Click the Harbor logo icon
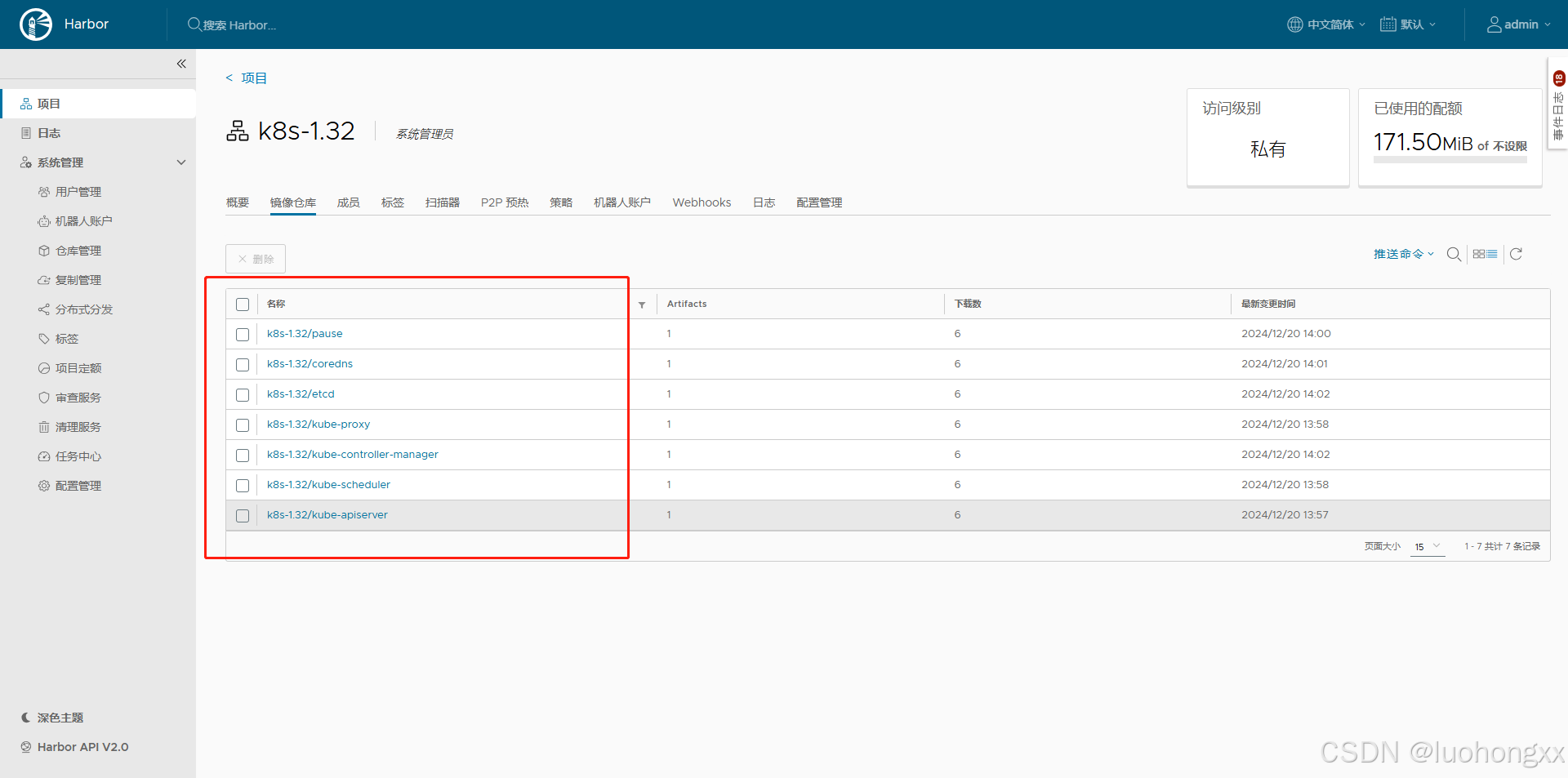This screenshot has height=778, width=1568. [x=36, y=24]
